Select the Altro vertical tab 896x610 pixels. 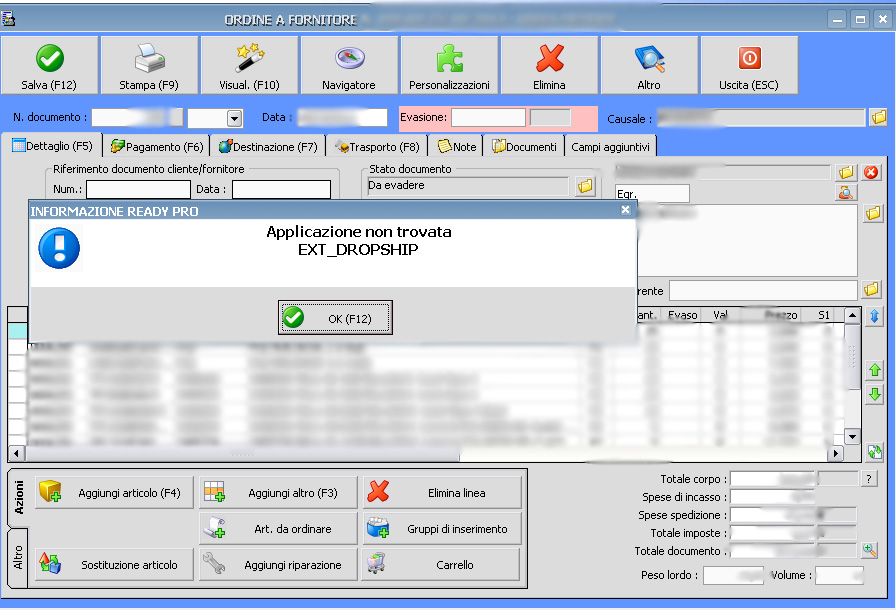click(x=18, y=557)
